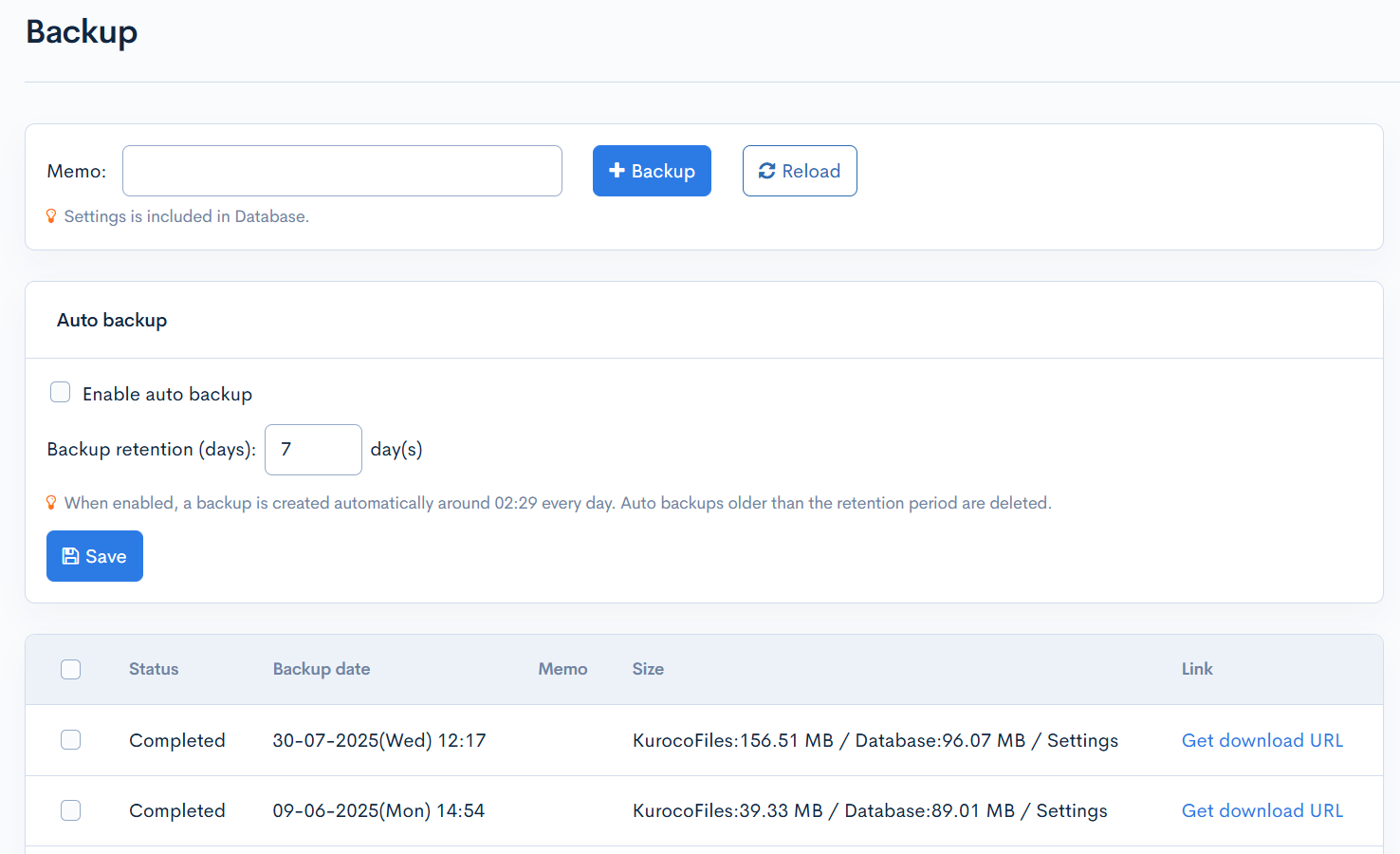1400x854 pixels.
Task: Click the size text KurocoFiles:156.51 MB
Action: (x=733, y=740)
